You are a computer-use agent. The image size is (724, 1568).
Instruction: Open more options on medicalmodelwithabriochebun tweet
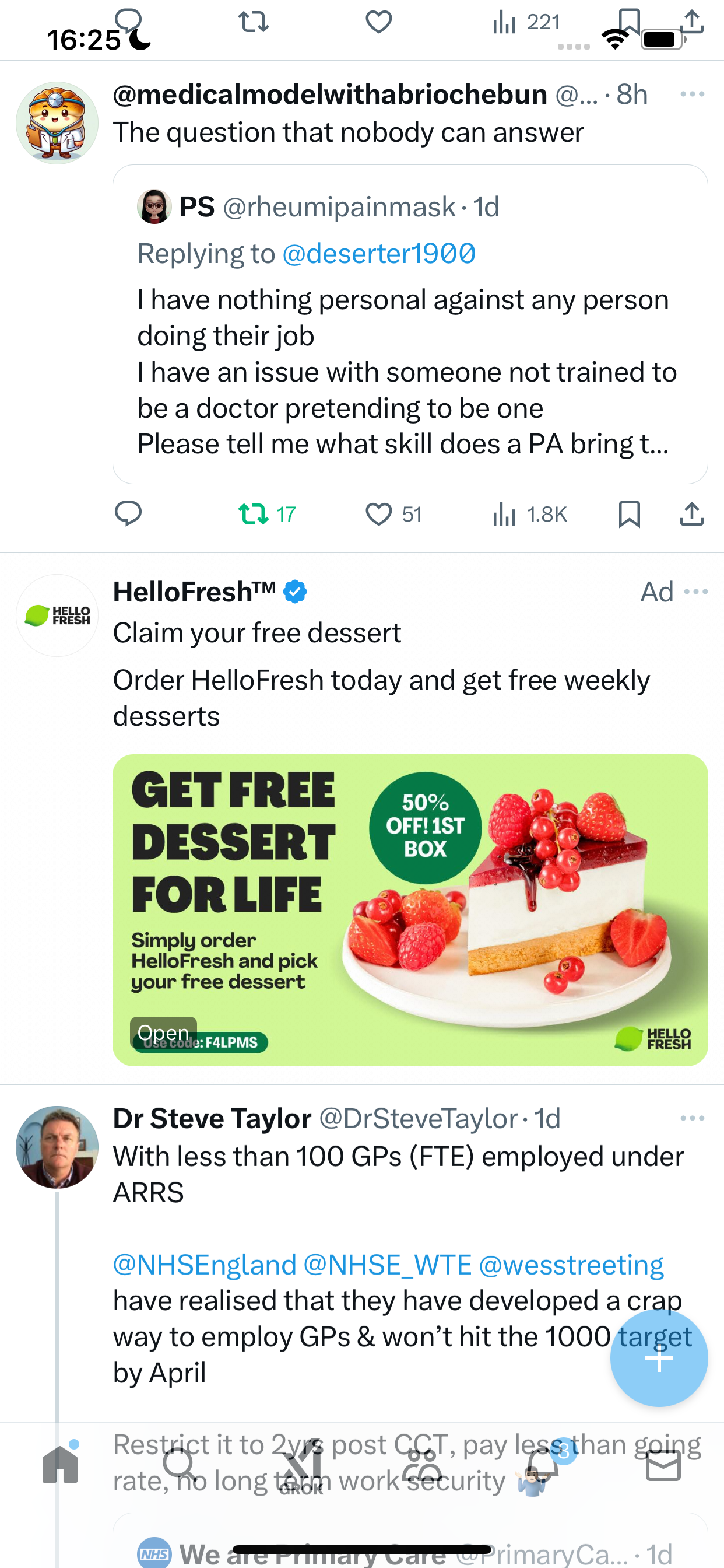tap(693, 94)
